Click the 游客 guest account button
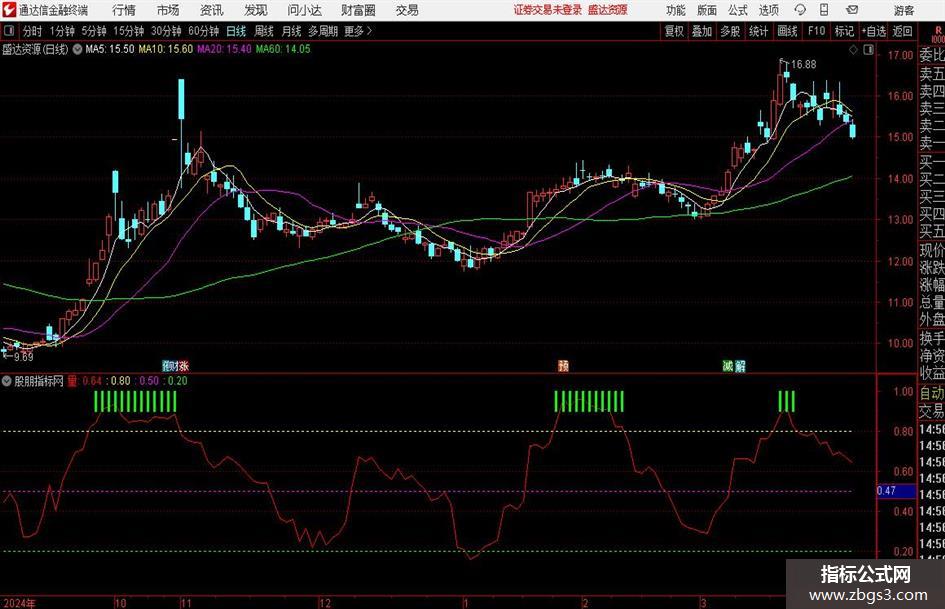Screen dimensions: 945x609 [903, 10]
